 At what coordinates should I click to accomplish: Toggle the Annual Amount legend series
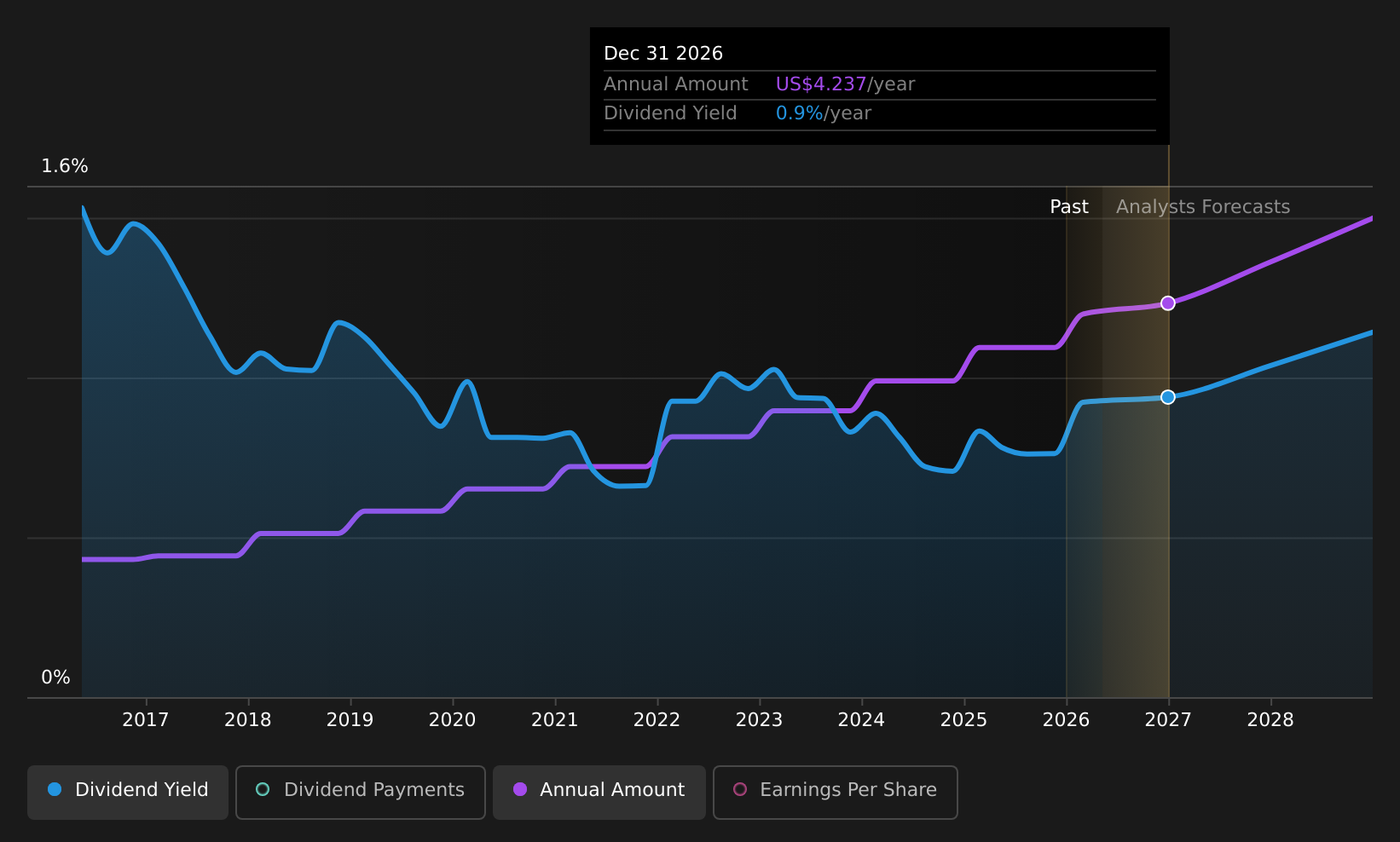point(599,792)
